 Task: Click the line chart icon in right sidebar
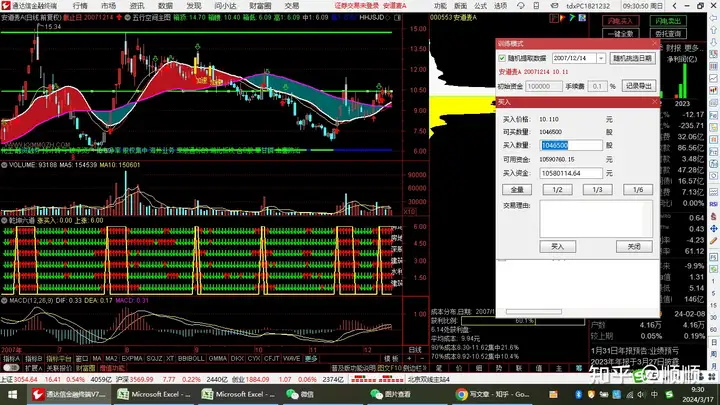[x=714, y=79]
